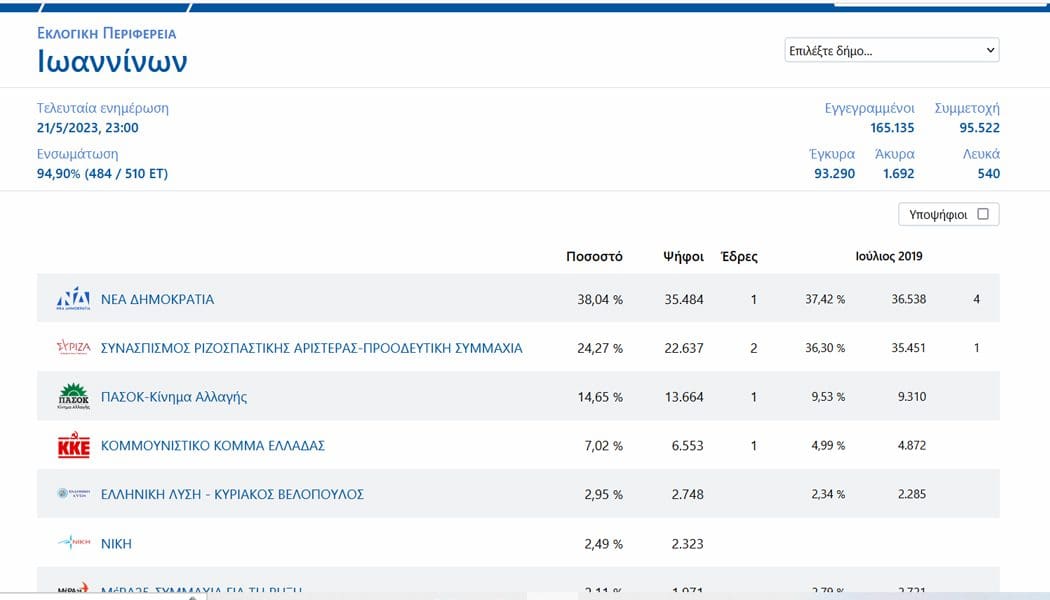Click the dropdown arrow of municipality selector
This screenshot has width=1050, height=600.
pyautogui.click(x=990, y=50)
